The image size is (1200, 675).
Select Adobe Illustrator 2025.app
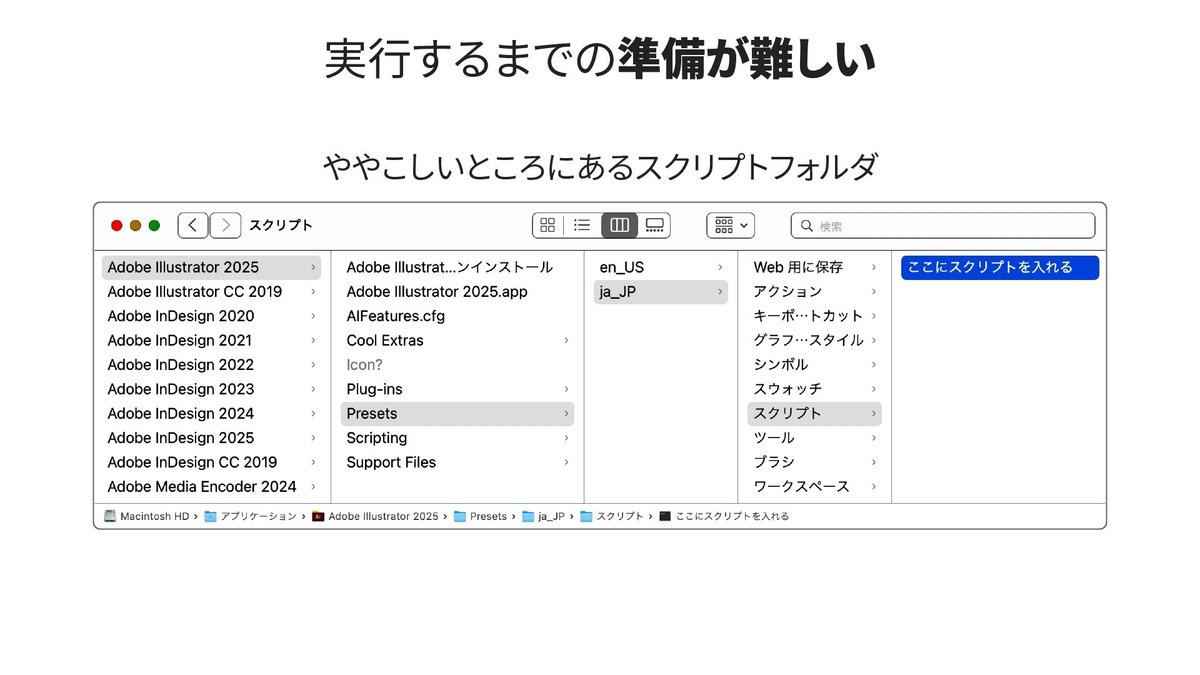tap(457, 292)
